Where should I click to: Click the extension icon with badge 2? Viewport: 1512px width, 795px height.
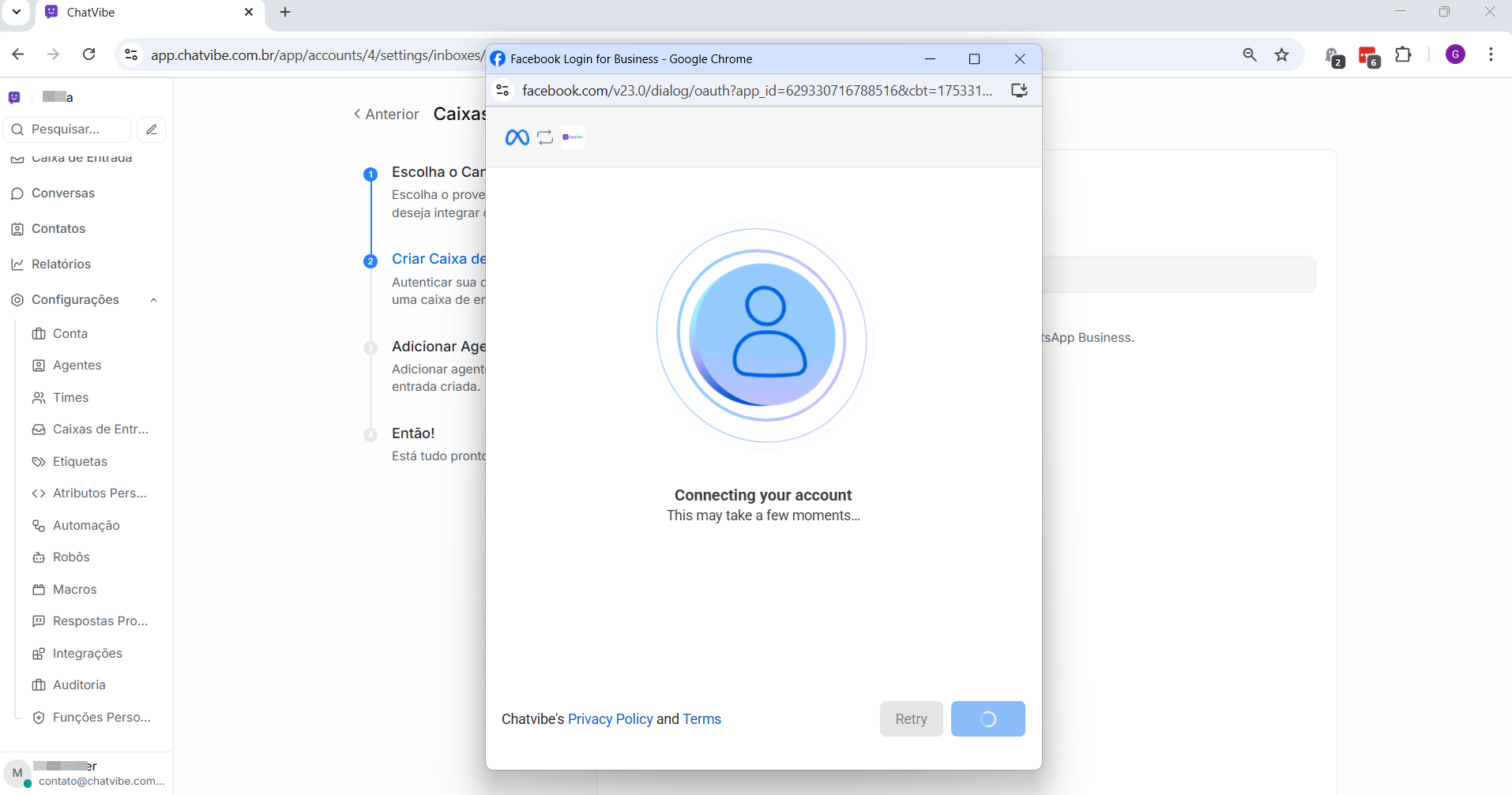(1333, 56)
